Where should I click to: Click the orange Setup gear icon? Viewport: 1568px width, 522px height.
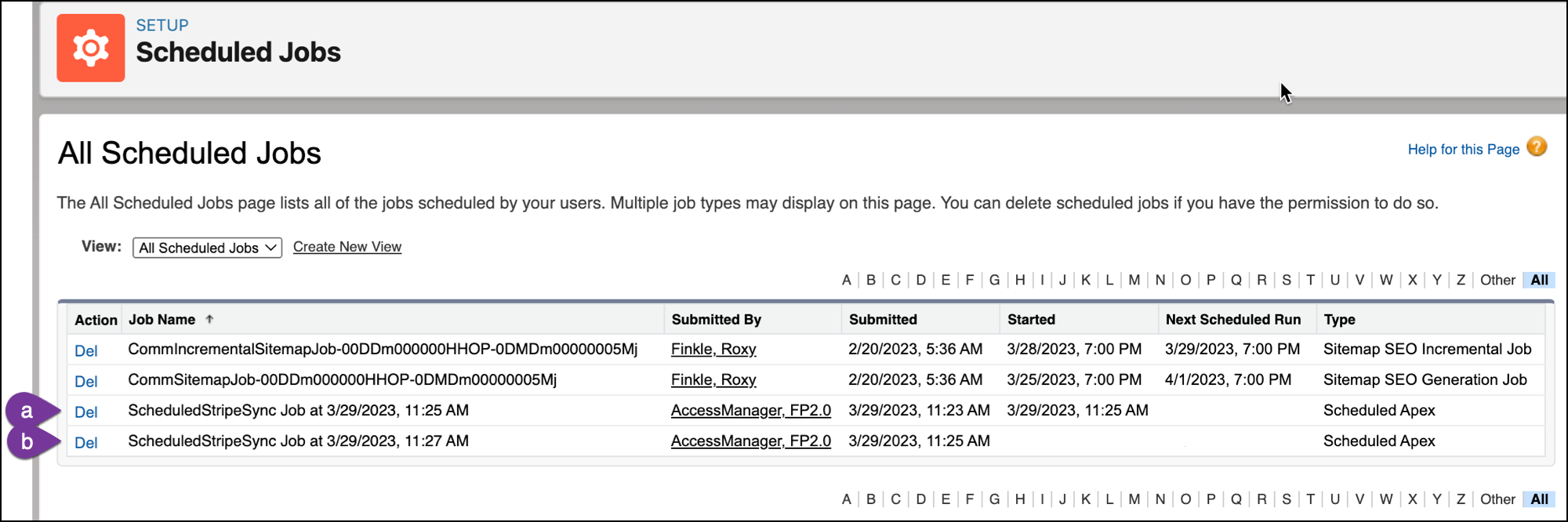pos(90,48)
